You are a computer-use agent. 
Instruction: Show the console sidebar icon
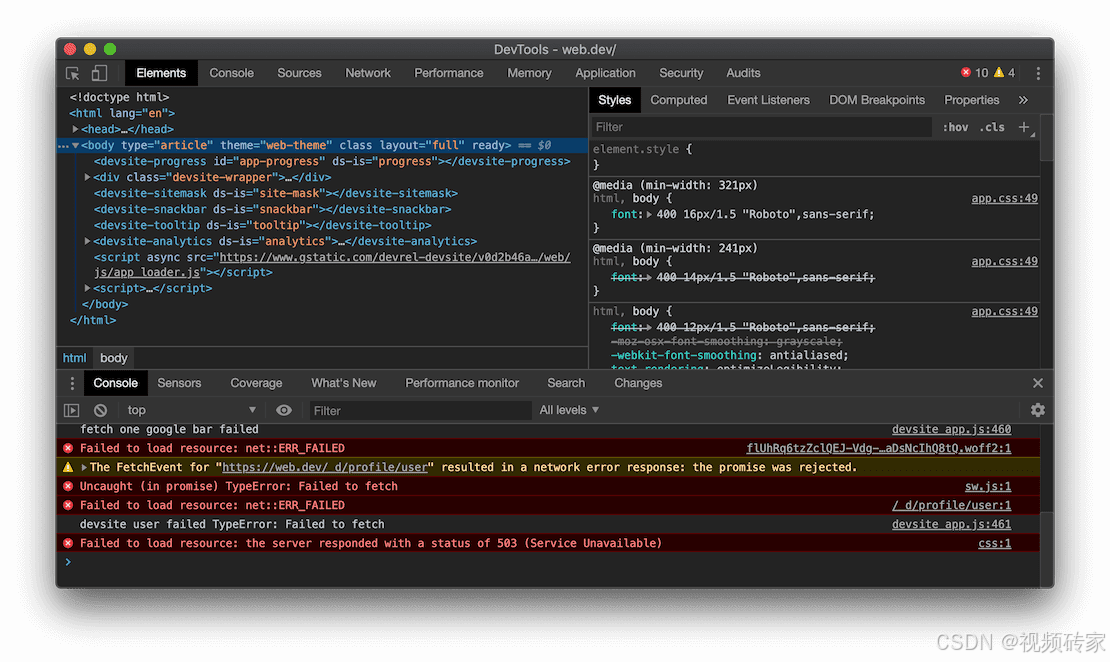(x=71, y=410)
